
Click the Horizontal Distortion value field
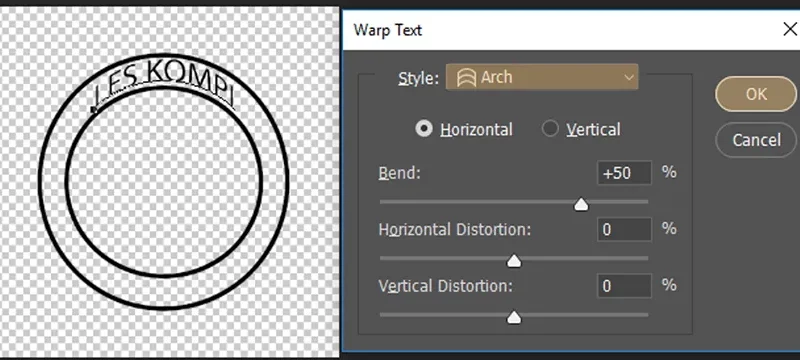point(624,229)
